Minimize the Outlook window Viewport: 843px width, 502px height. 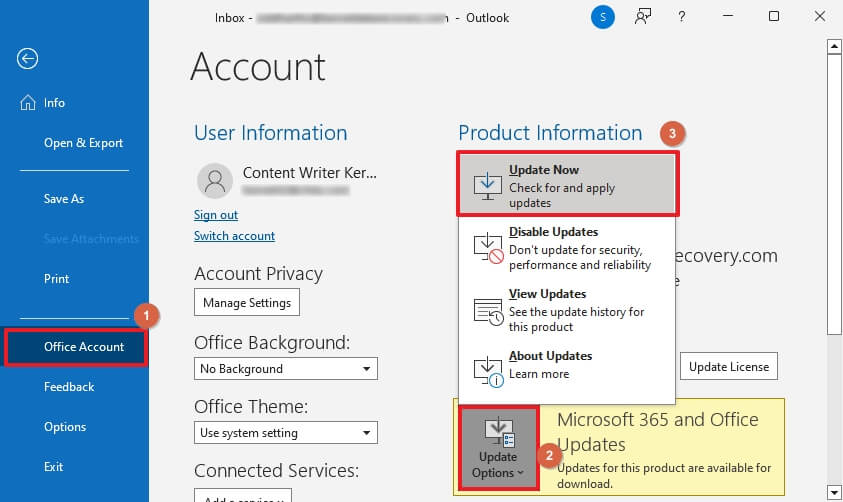728,16
